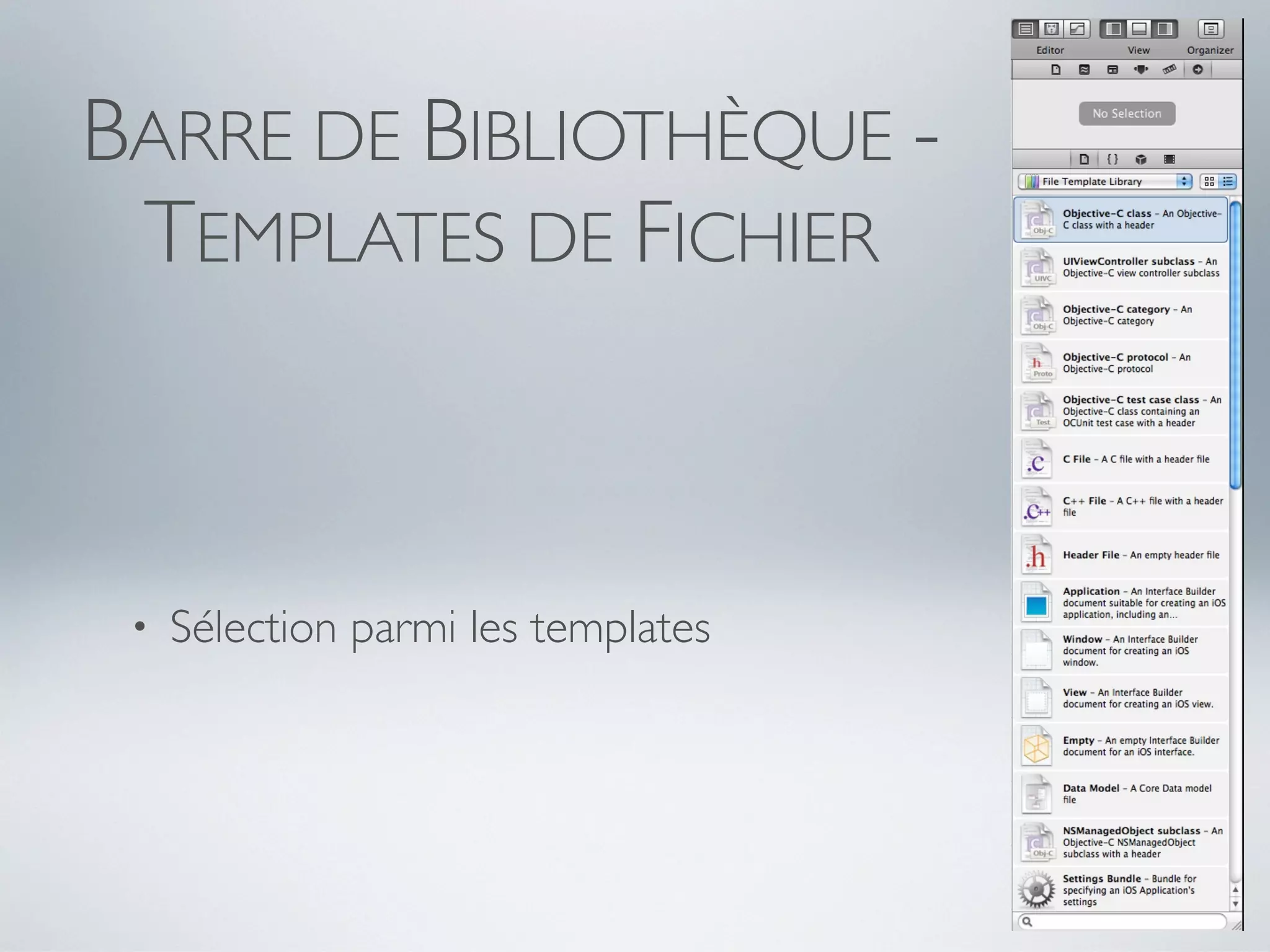1270x952 pixels.
Task: Select the Code Snippet library braces icon
Action: pyautogui.click(x=1112, y=159)
